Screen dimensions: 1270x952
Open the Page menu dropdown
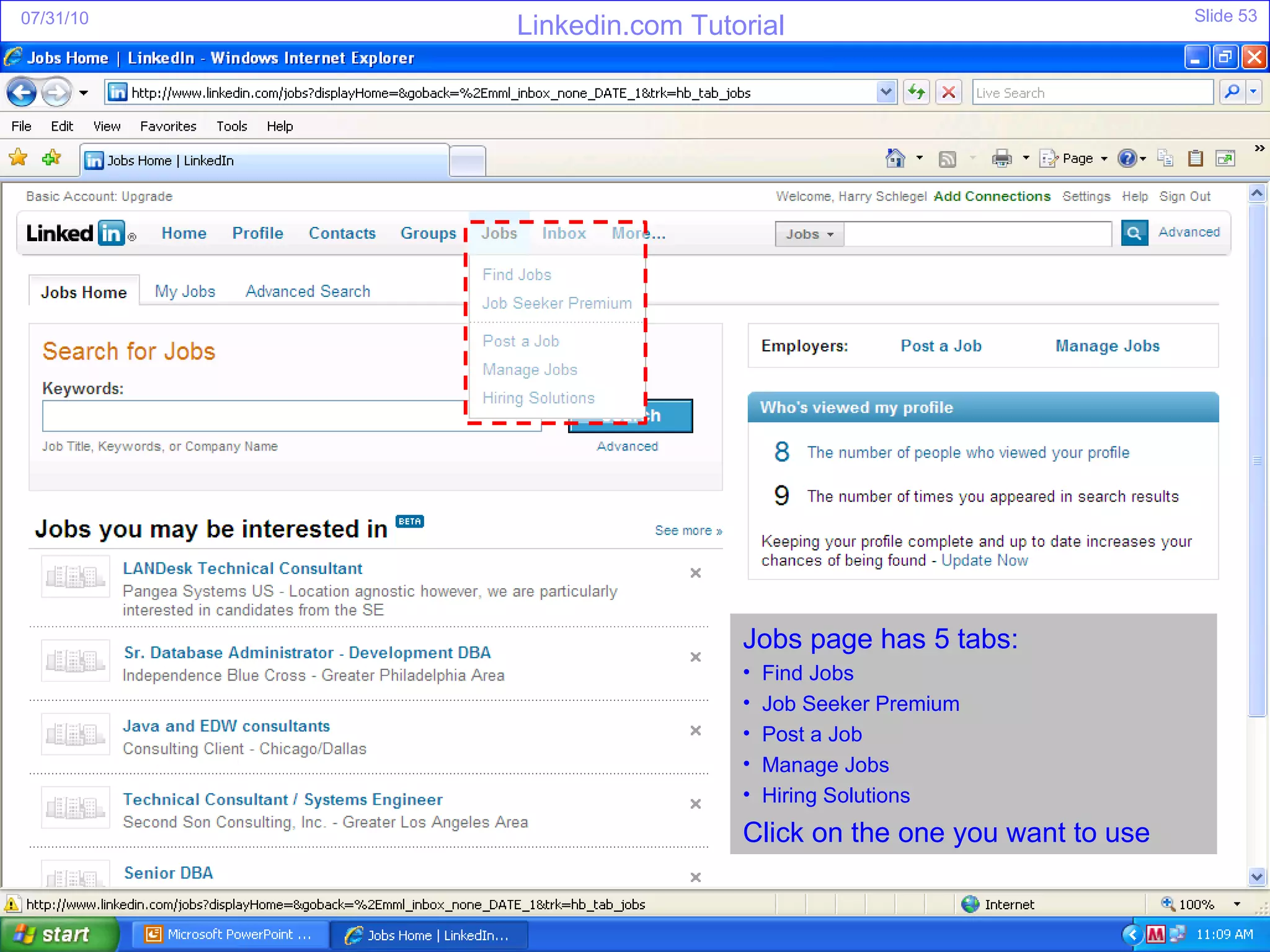click(x=1075, y=159)
